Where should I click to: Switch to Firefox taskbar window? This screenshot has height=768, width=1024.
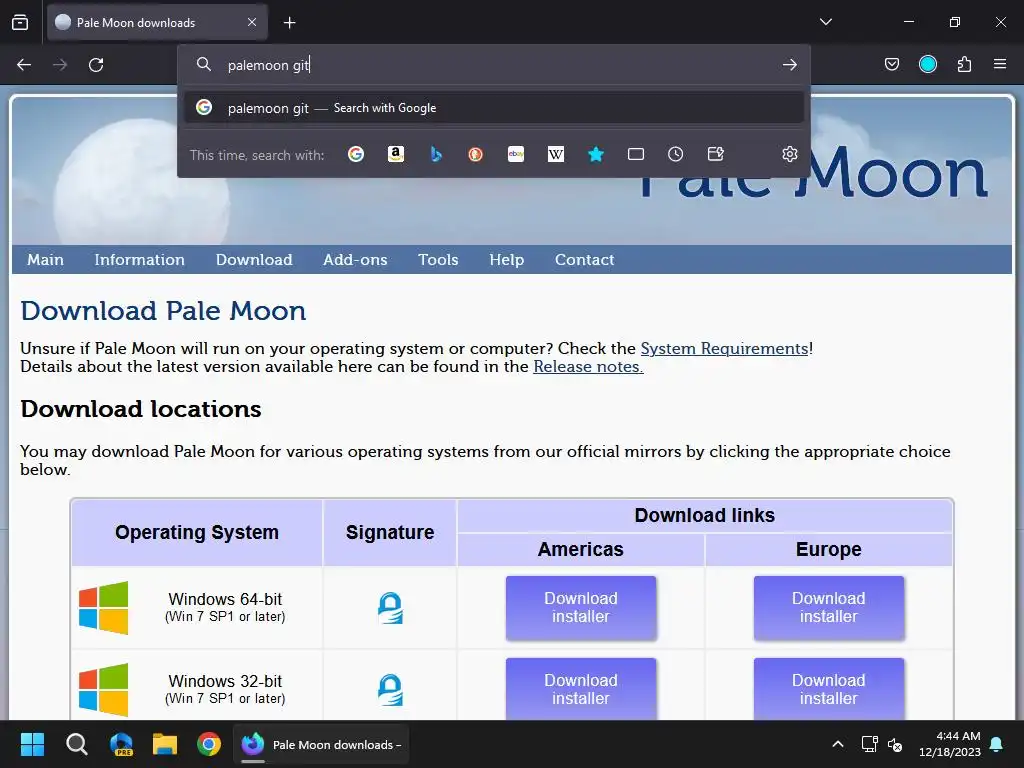point(321,744)
